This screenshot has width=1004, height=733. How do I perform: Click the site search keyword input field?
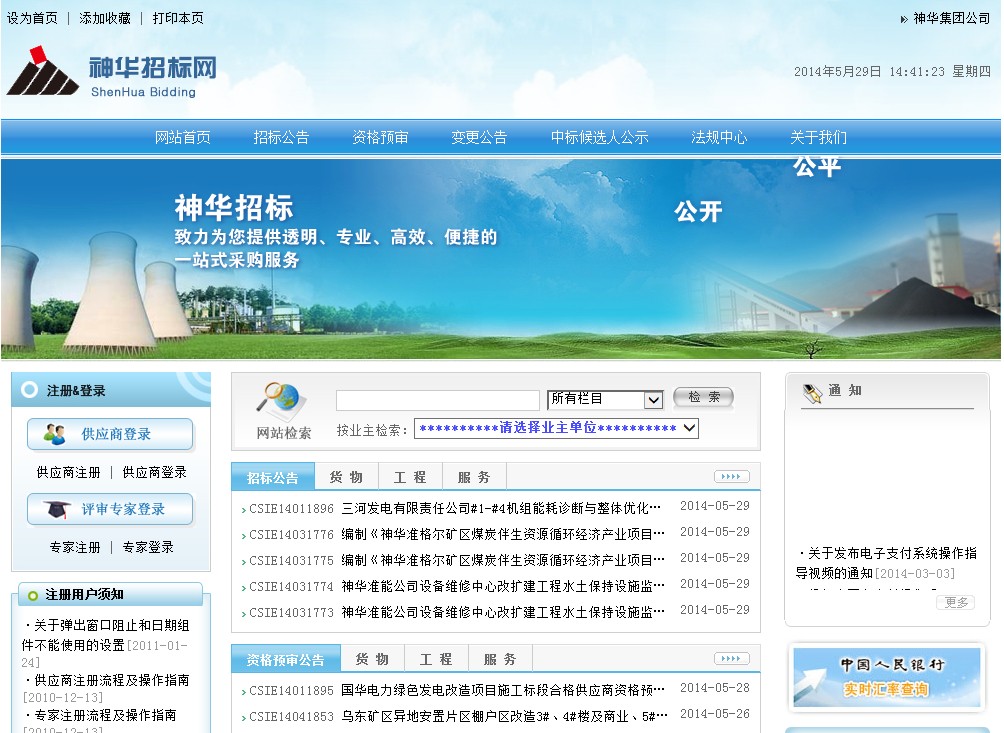[438, 400]
